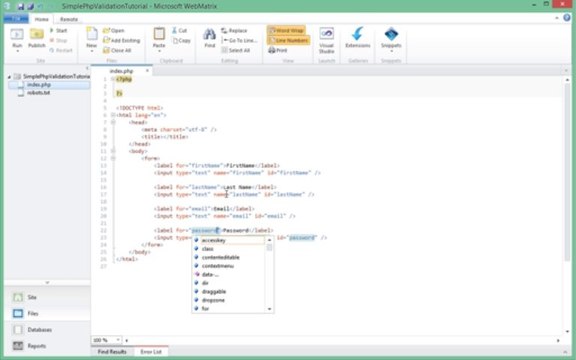Click the Copy icon
This screenshot has width=576, height=360.
[x=175, y=40]
